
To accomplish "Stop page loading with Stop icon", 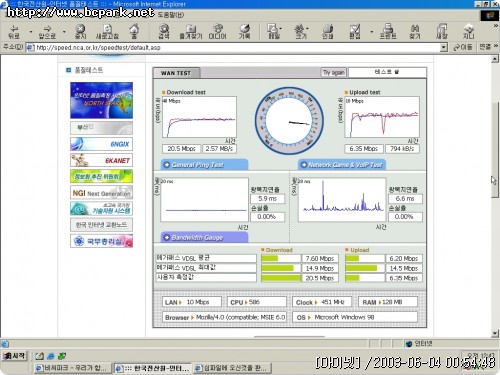I will click(80, 31).
